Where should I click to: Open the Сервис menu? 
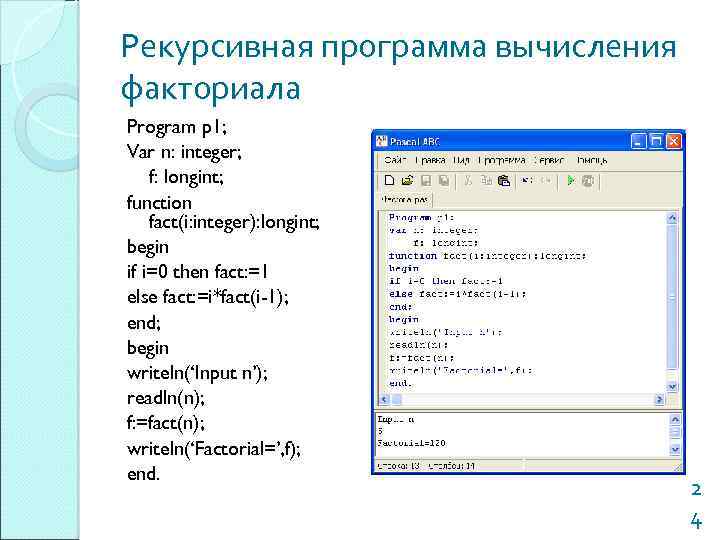pos(549,160)
